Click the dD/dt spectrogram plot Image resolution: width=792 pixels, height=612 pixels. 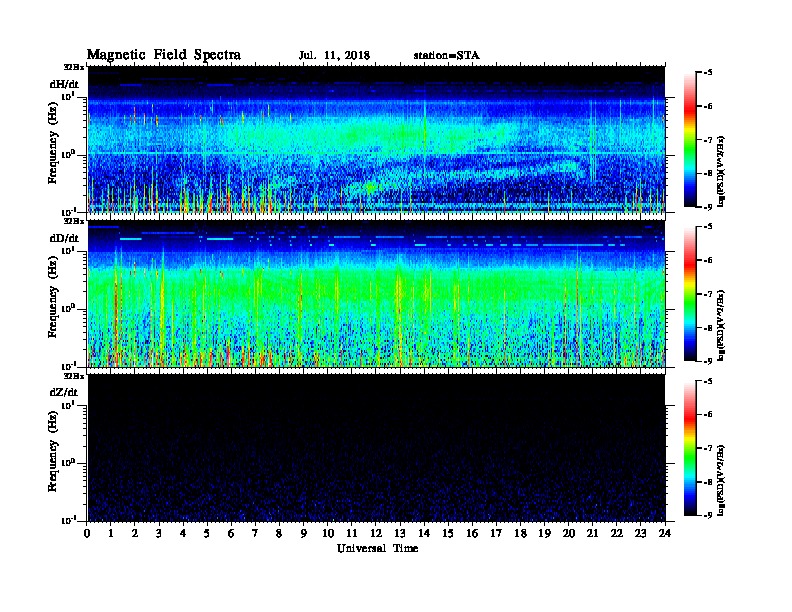(x=376, y=294)
